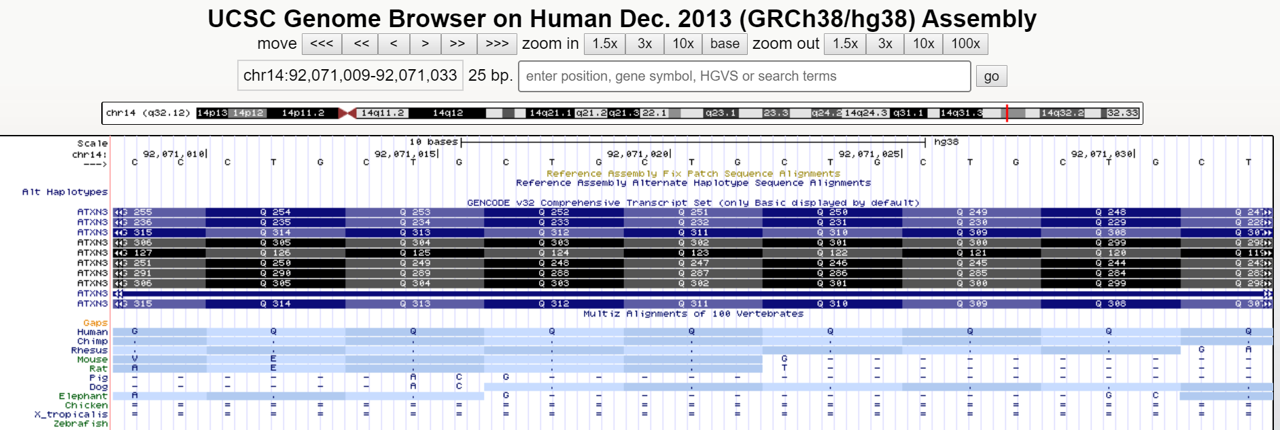Click codon Q 254 in top ATXN3 transcript

pos(275,212)
